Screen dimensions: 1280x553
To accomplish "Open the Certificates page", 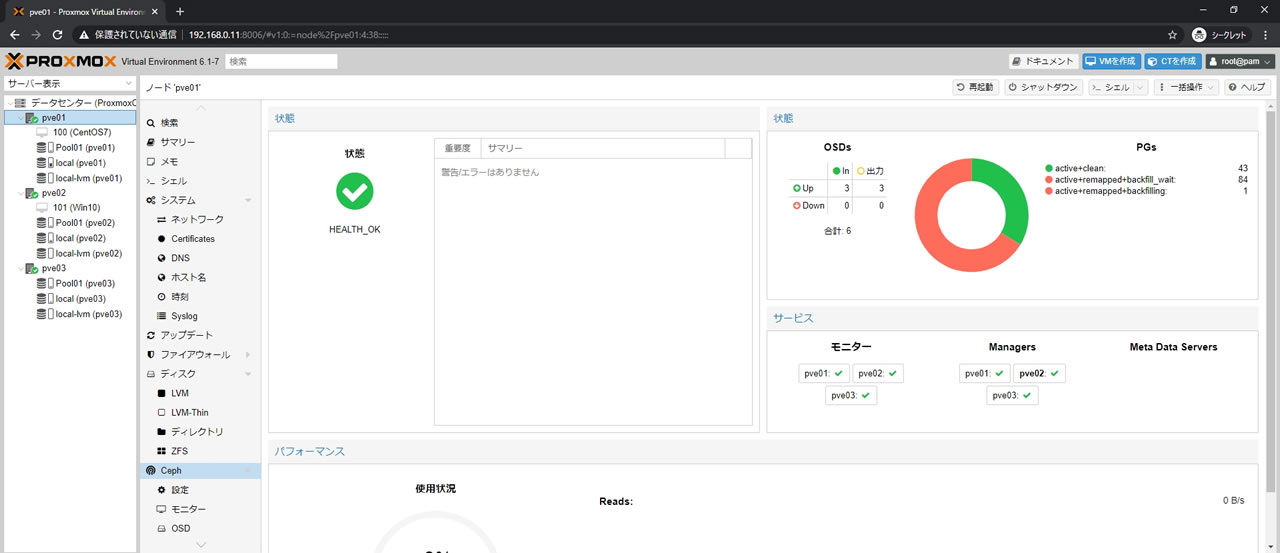I will pyautogui.click(x=192, y=239).
